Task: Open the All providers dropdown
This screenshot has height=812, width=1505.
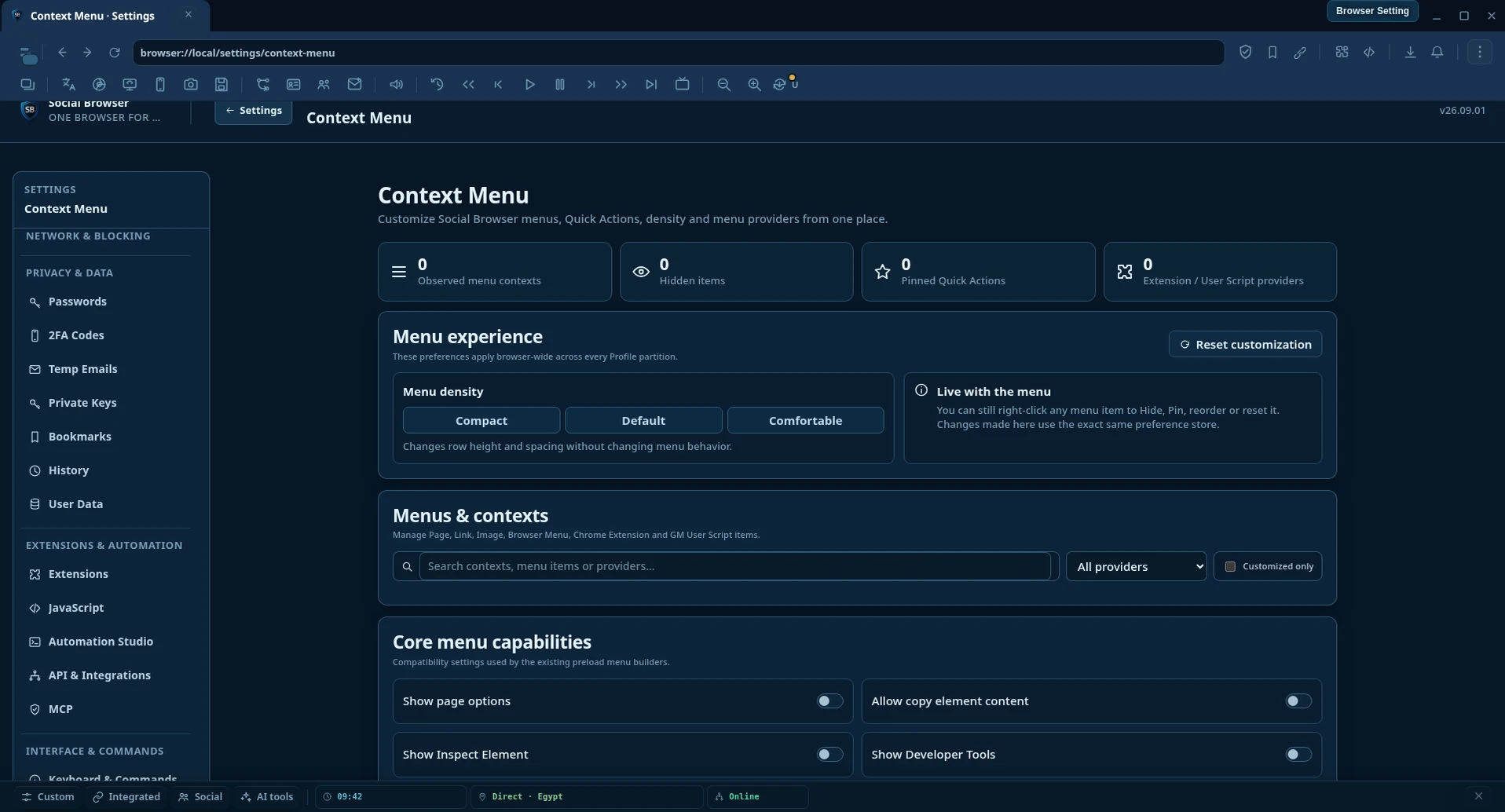Action: click(1136, 567)
